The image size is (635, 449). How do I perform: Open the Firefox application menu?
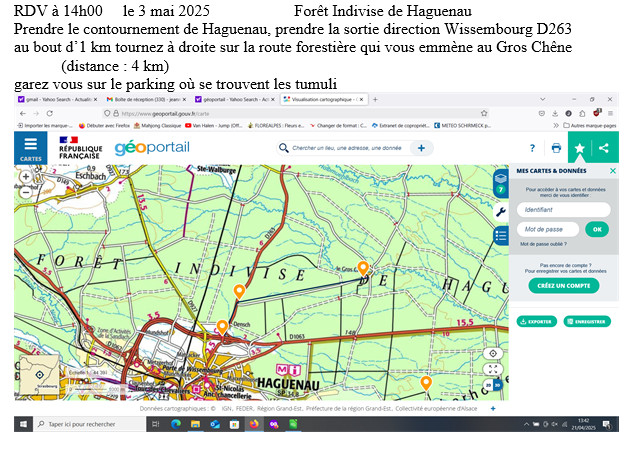click(x=610, y=114)
